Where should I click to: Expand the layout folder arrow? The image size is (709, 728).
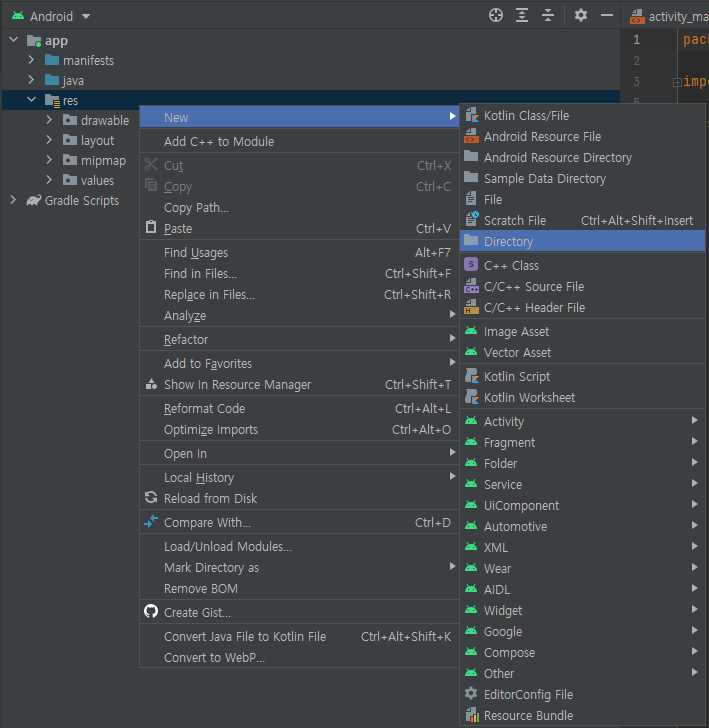[49, 140]
